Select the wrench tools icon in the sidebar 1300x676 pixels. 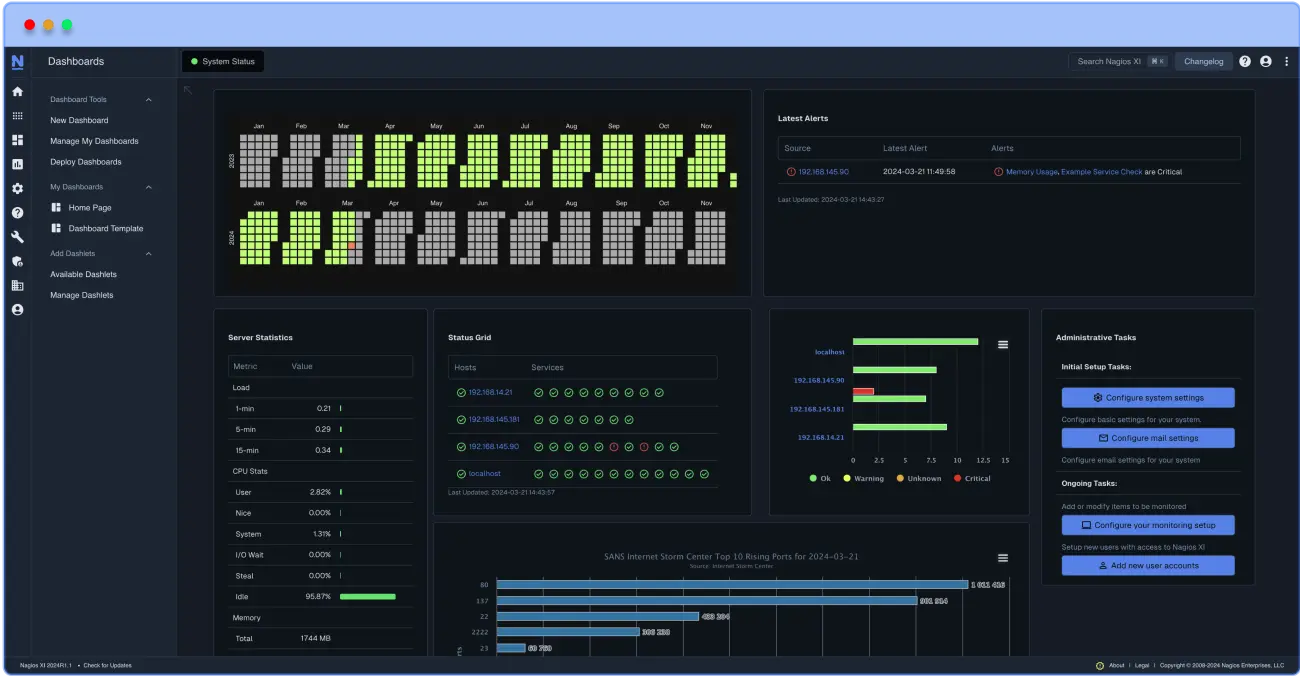(17, 236)
